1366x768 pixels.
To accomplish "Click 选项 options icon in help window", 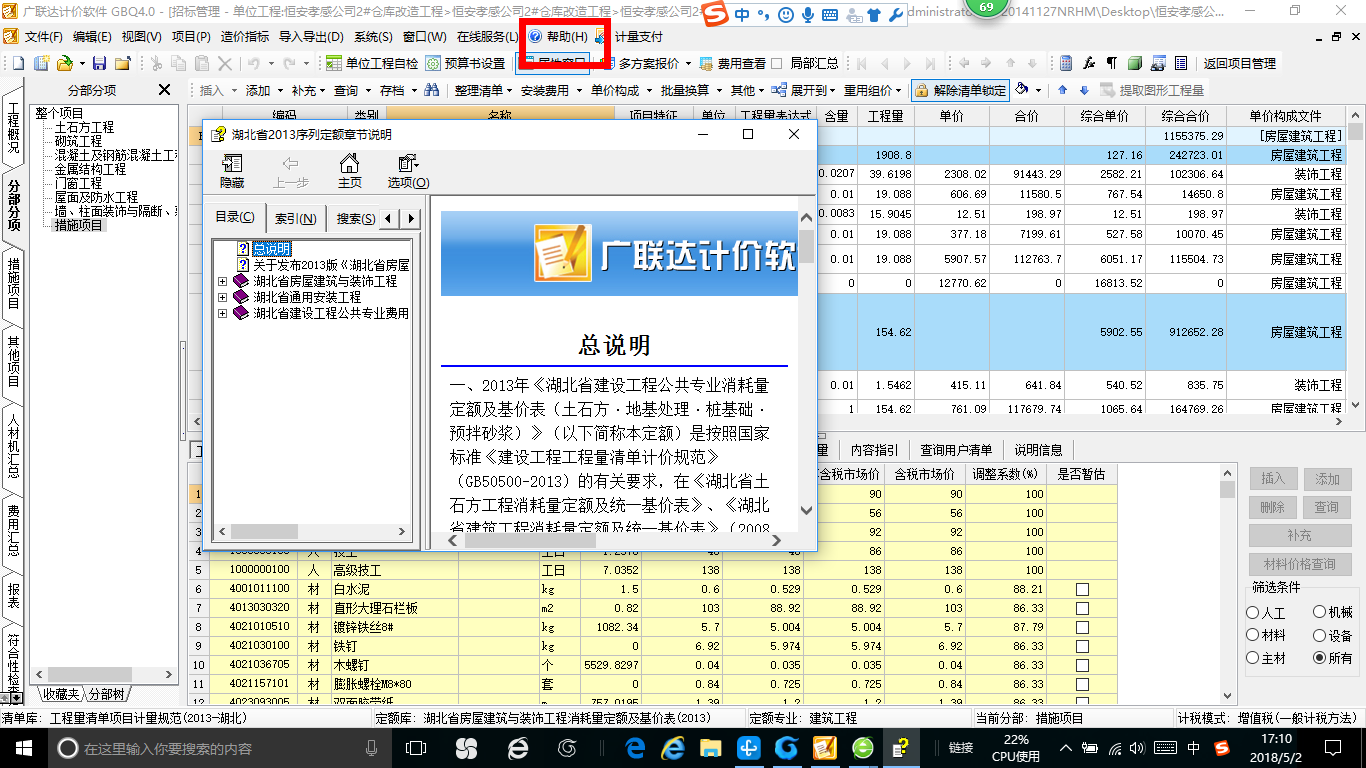I will click(408, 171).
